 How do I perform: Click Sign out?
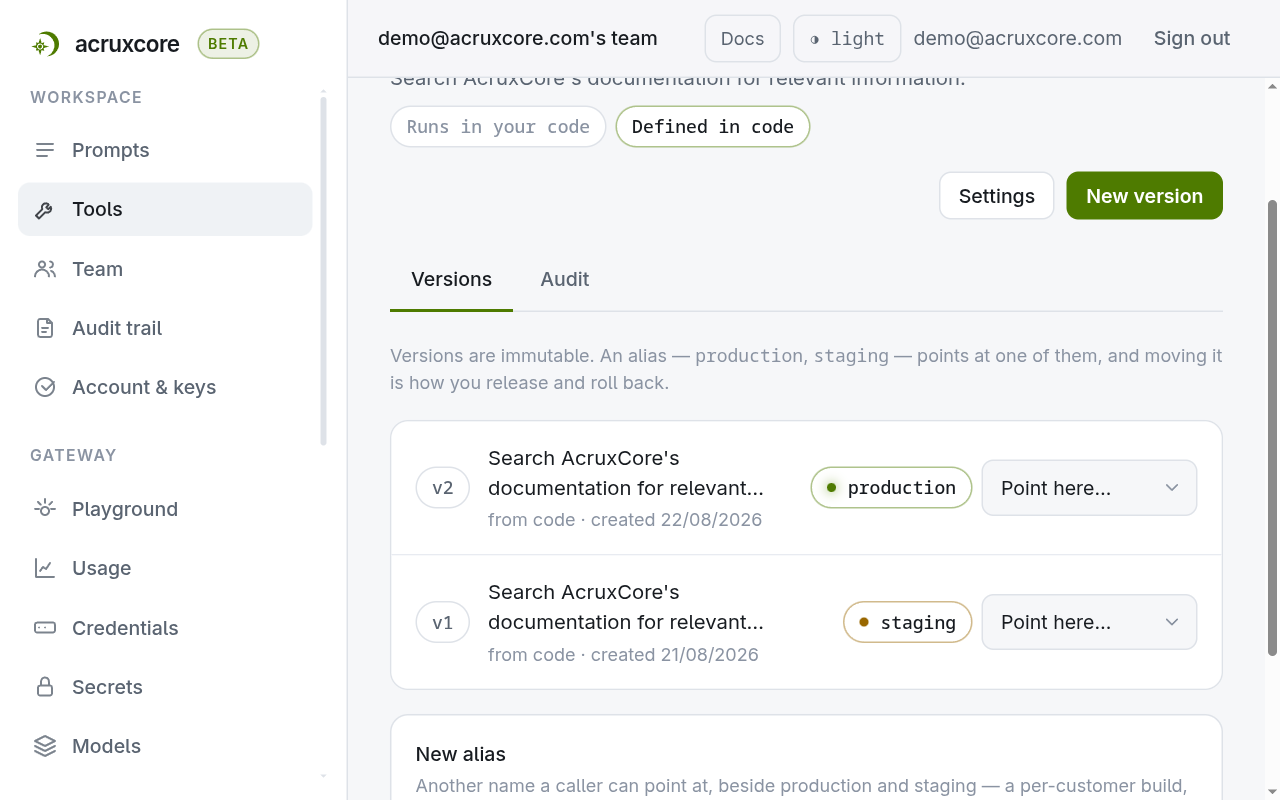pyautogui.click(x=1192, y=39)
